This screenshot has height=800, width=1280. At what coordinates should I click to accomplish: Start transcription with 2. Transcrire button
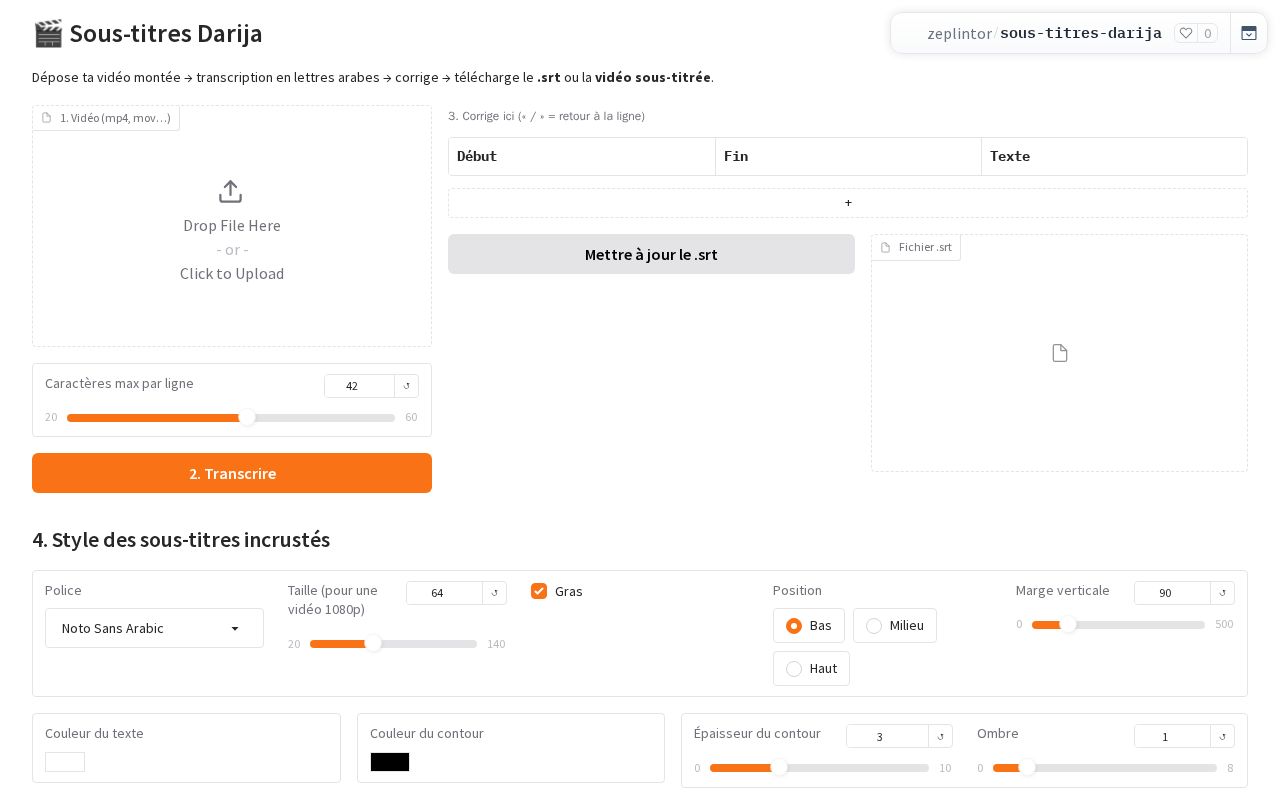point(232,473)
